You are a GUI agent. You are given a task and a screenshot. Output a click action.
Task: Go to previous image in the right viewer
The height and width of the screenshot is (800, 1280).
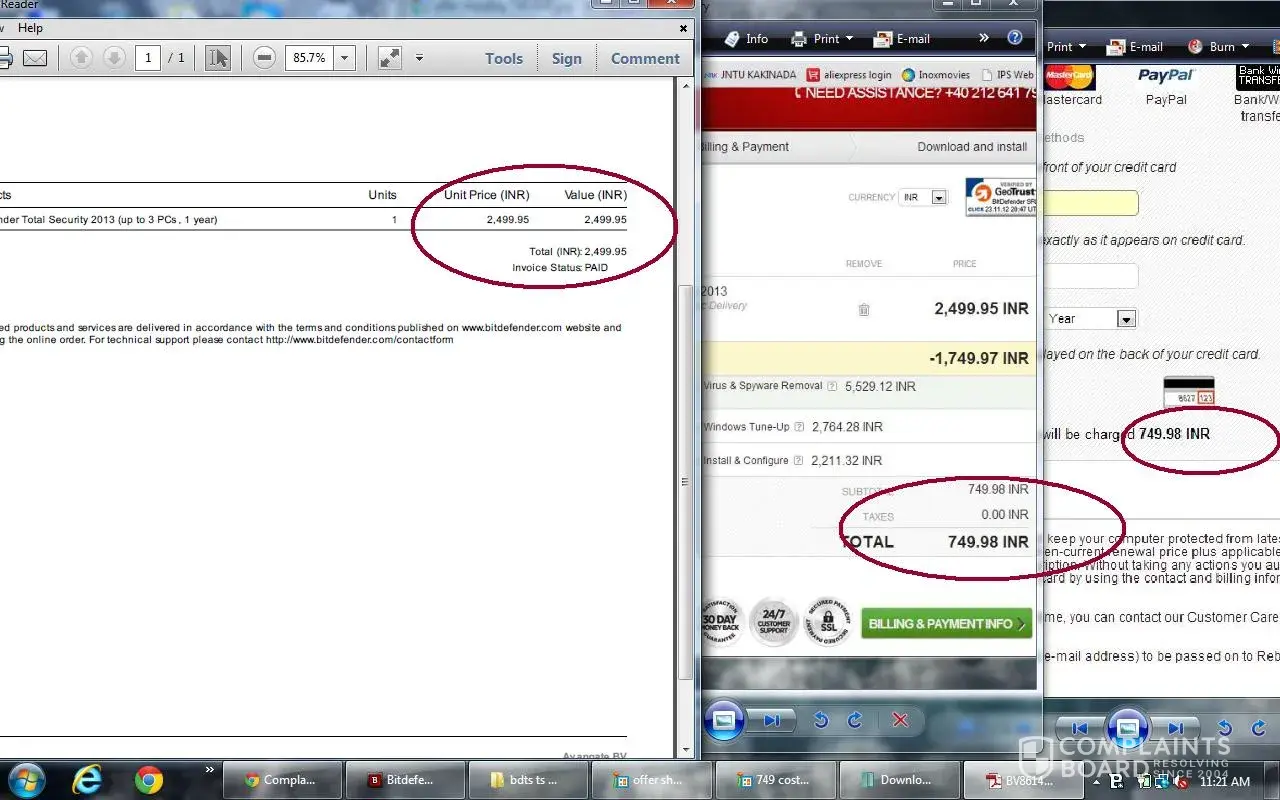pyautogui.click(x=1080, y=729)
